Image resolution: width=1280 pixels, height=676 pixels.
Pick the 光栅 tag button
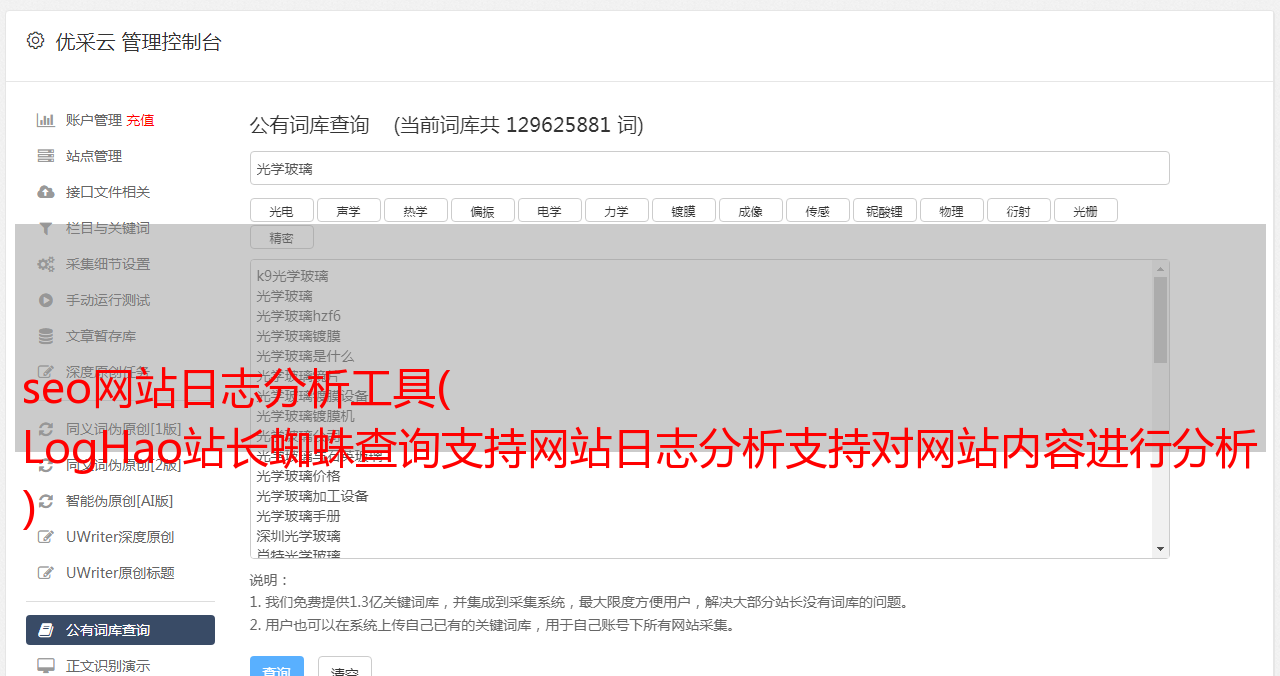tap(1086, 210)
